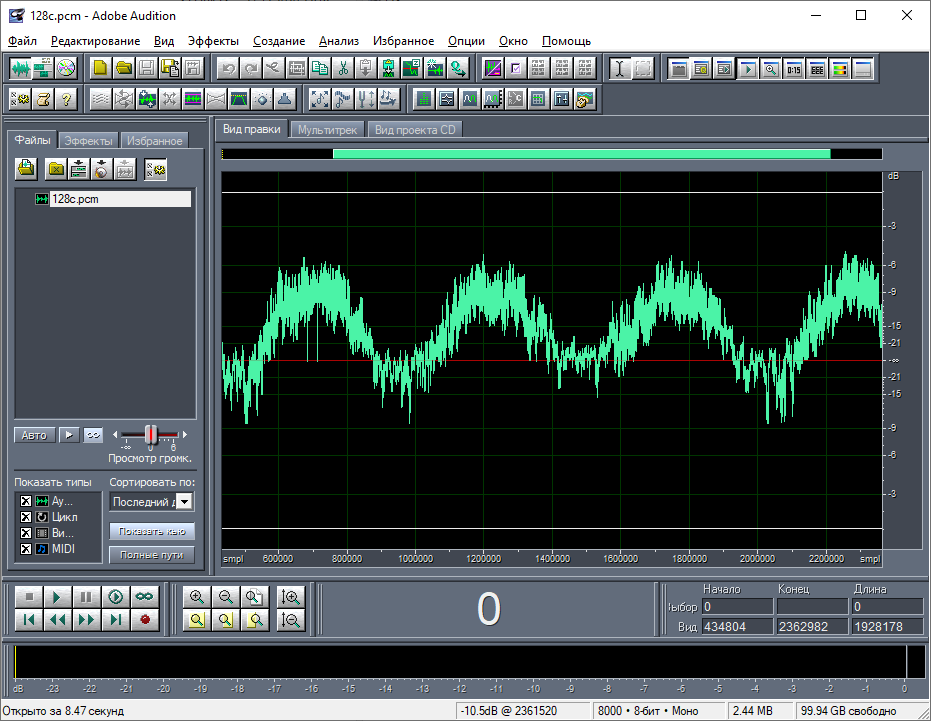Click insert into multitrack icon in Files panel

(78, 169)
